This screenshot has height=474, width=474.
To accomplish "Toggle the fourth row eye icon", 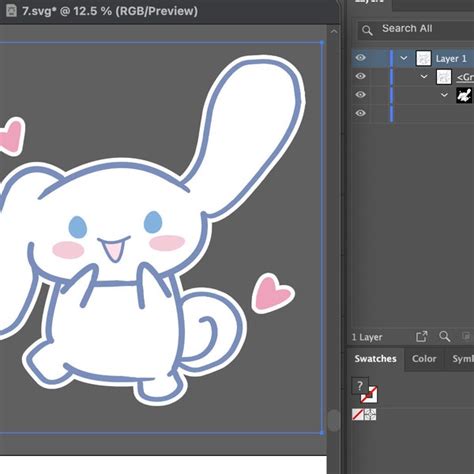I will coord(360,113).
